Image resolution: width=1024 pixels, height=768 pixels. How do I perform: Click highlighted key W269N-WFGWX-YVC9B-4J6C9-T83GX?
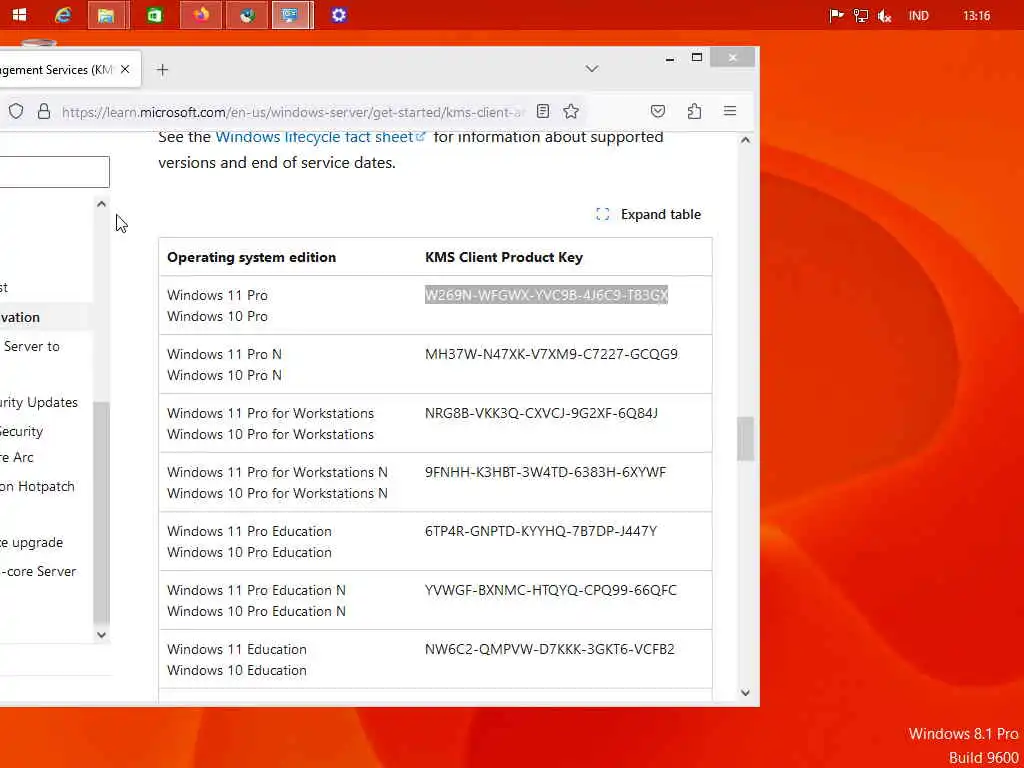click(546, 295)
